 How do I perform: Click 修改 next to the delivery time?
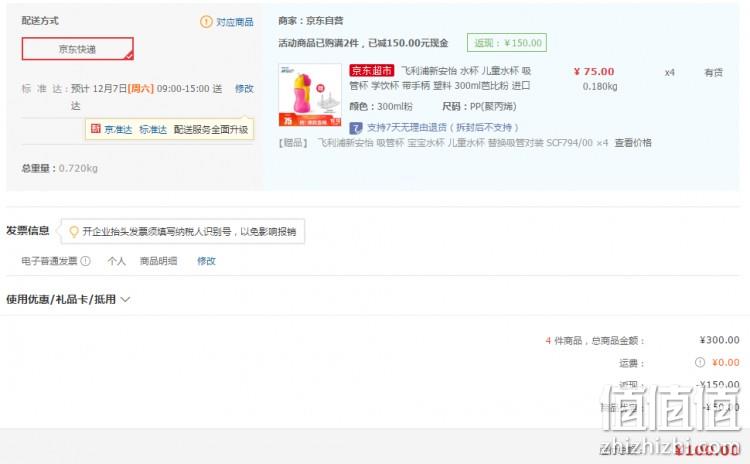(244, 88)
